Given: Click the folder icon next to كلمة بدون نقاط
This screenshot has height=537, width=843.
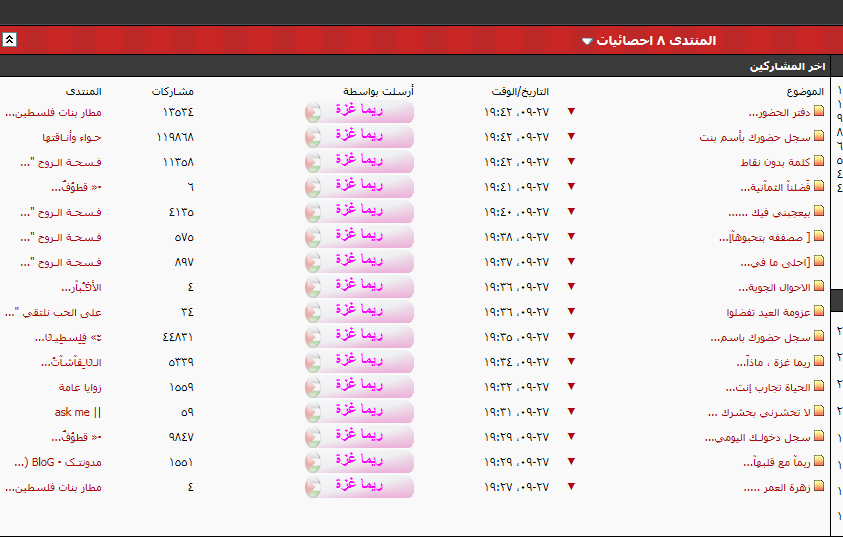Looking at the screenshot, I should click(819, 162).
